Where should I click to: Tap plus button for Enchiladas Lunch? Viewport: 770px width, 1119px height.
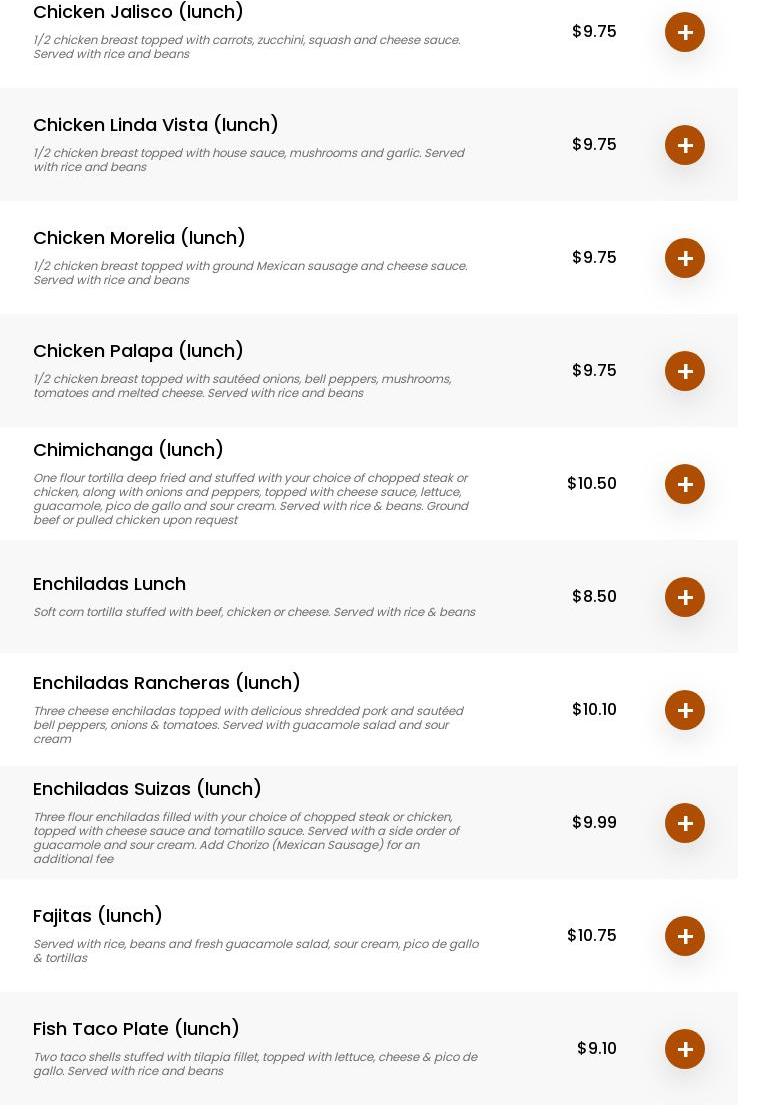click(684, 597)
